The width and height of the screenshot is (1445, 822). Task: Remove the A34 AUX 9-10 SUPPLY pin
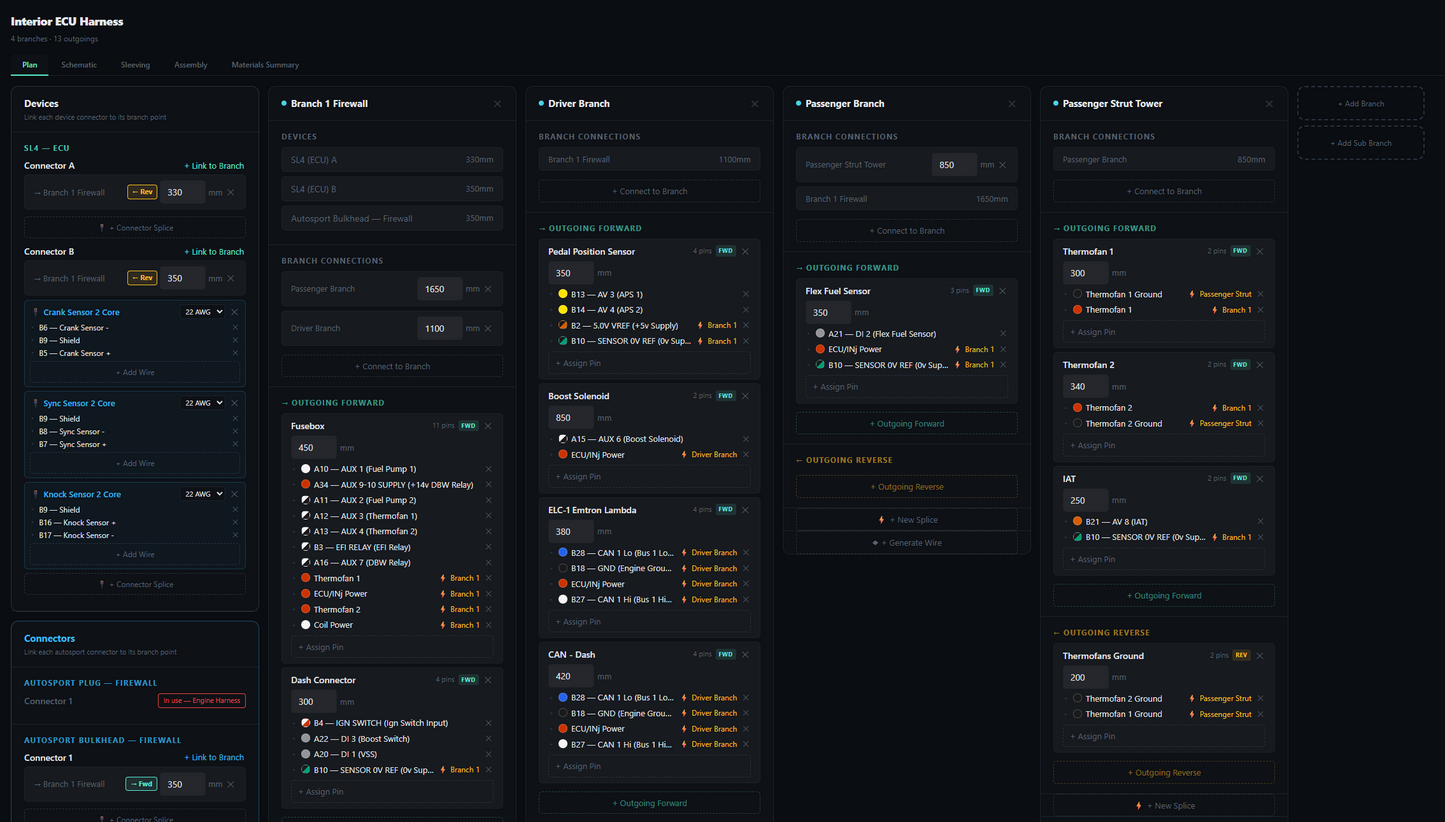coord(489,485)
